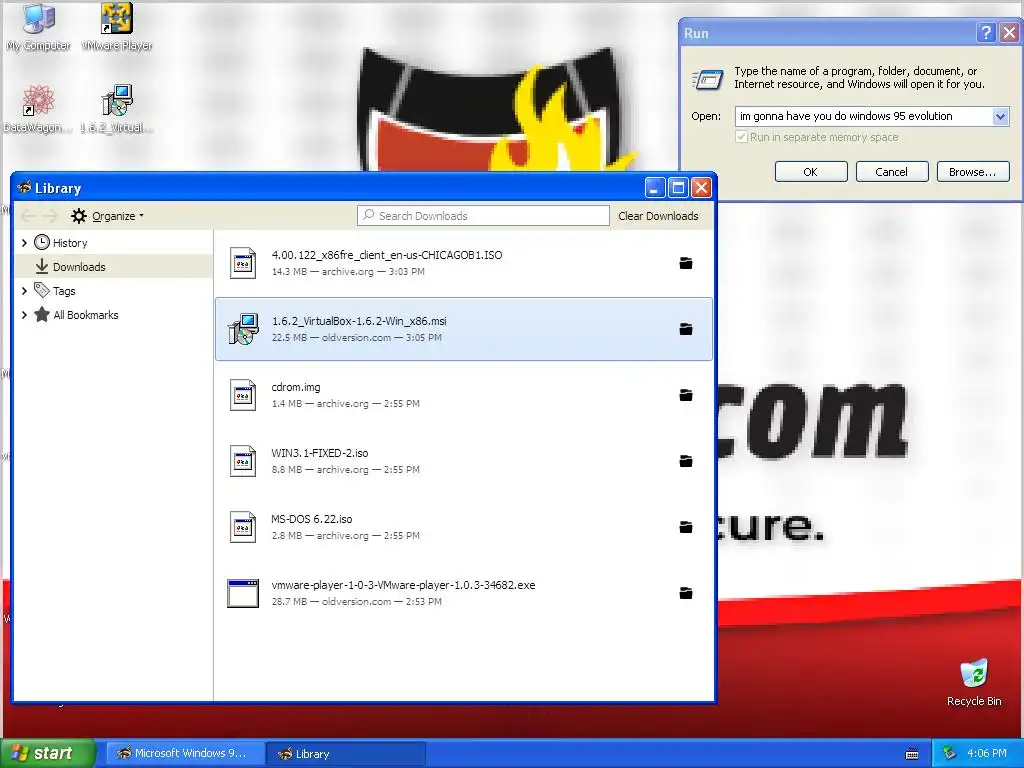Switch to Library taskbar button
This screenshot has height=768, width=1024.
[x=346, y=754]
